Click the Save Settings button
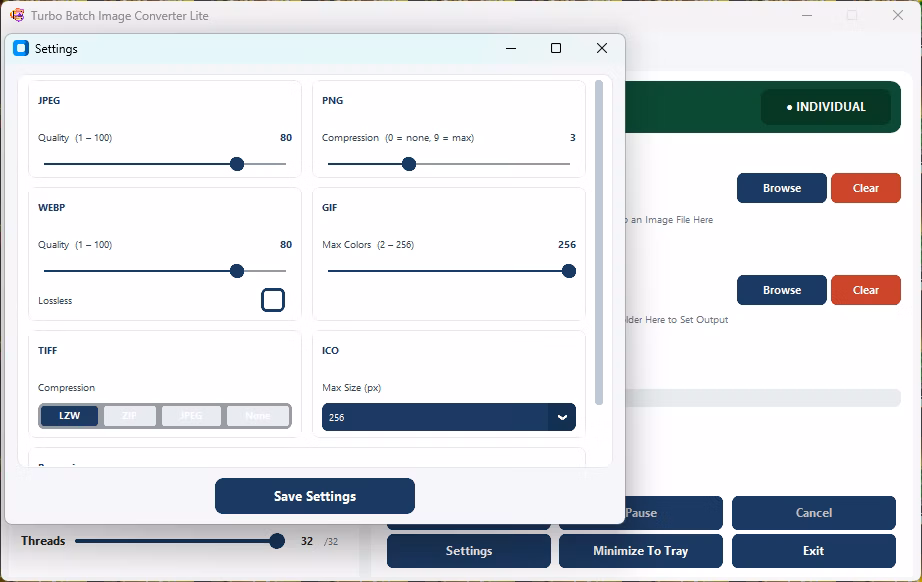 click(x=315, y=496)
